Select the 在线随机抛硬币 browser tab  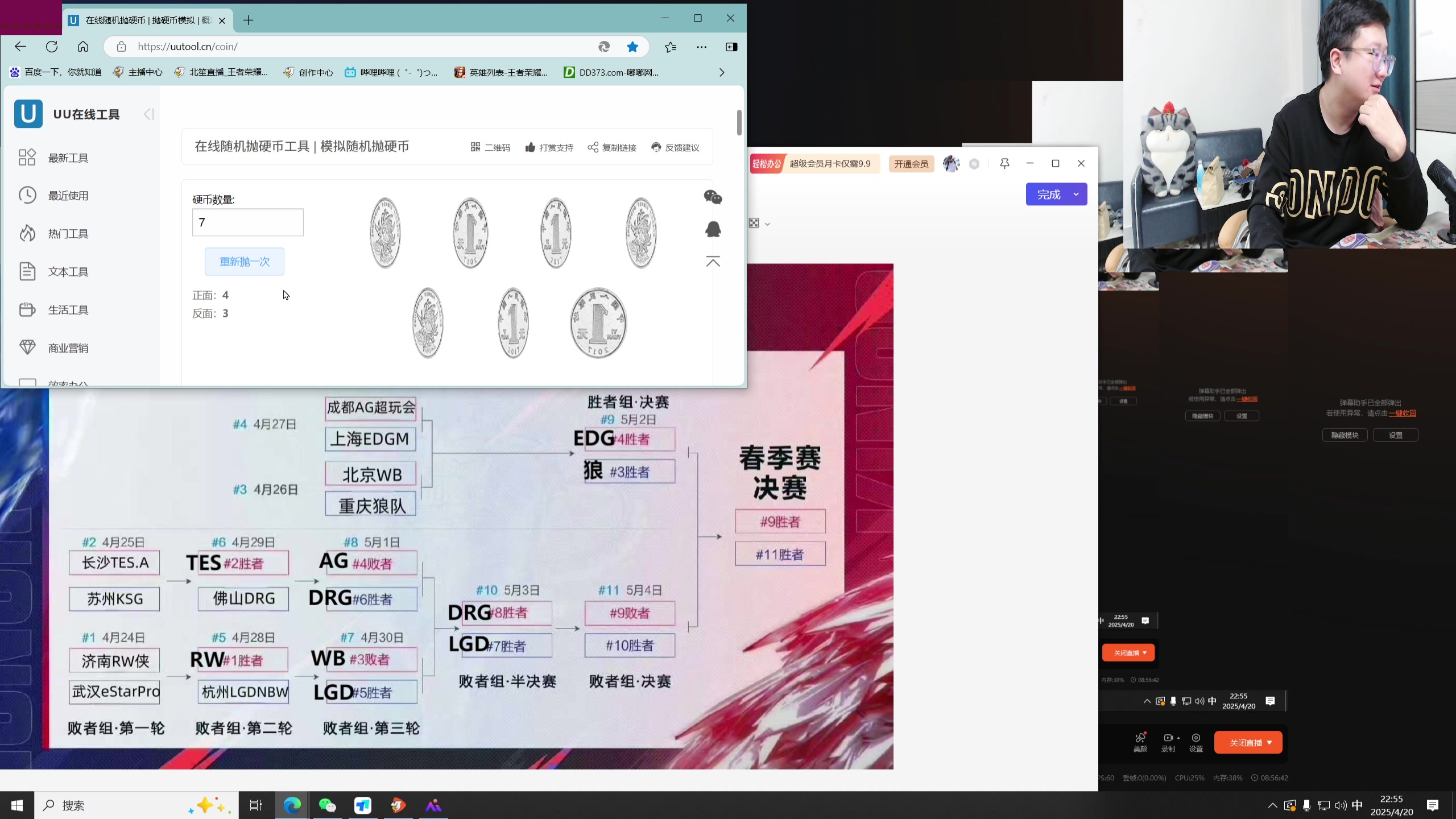point(148,20)
